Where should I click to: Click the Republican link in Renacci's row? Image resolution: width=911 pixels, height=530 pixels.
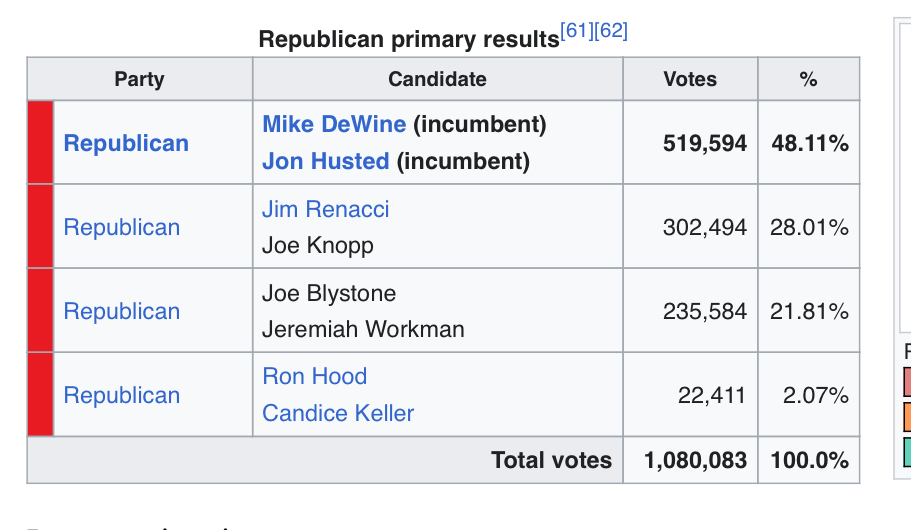coord(122,227)
